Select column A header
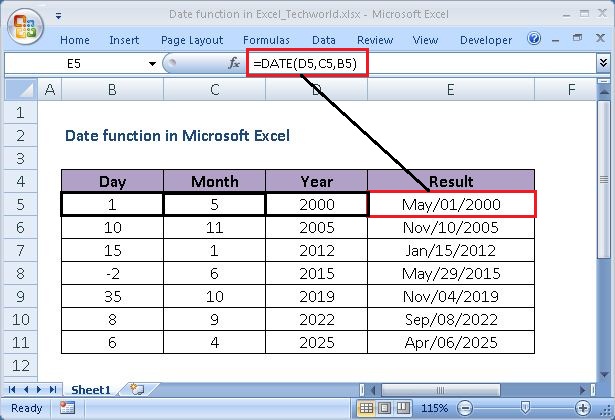The width and height of the screenshot is (615, 420). 49,90
